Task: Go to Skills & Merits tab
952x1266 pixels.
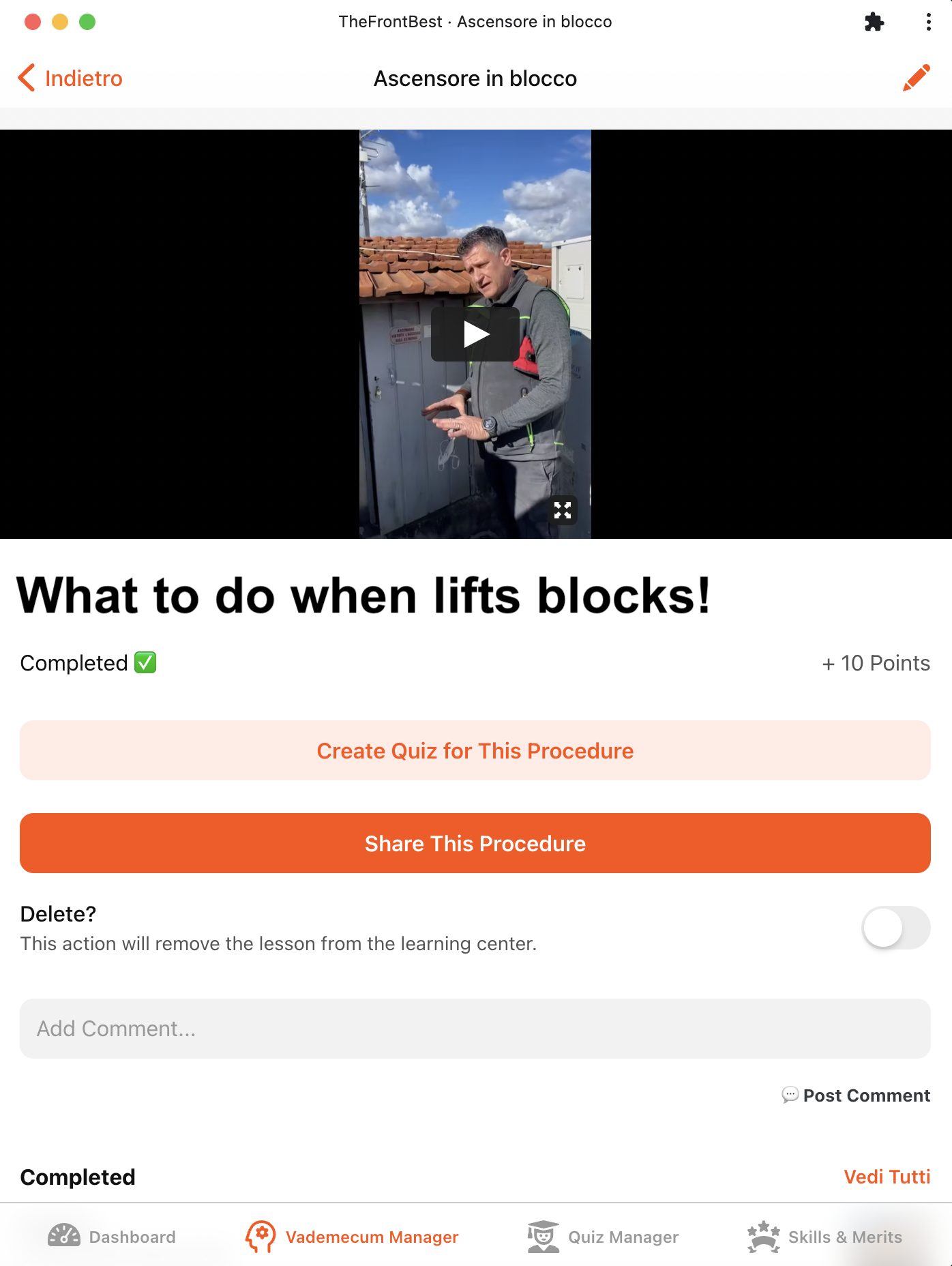Action: [x=824, y=1237]
